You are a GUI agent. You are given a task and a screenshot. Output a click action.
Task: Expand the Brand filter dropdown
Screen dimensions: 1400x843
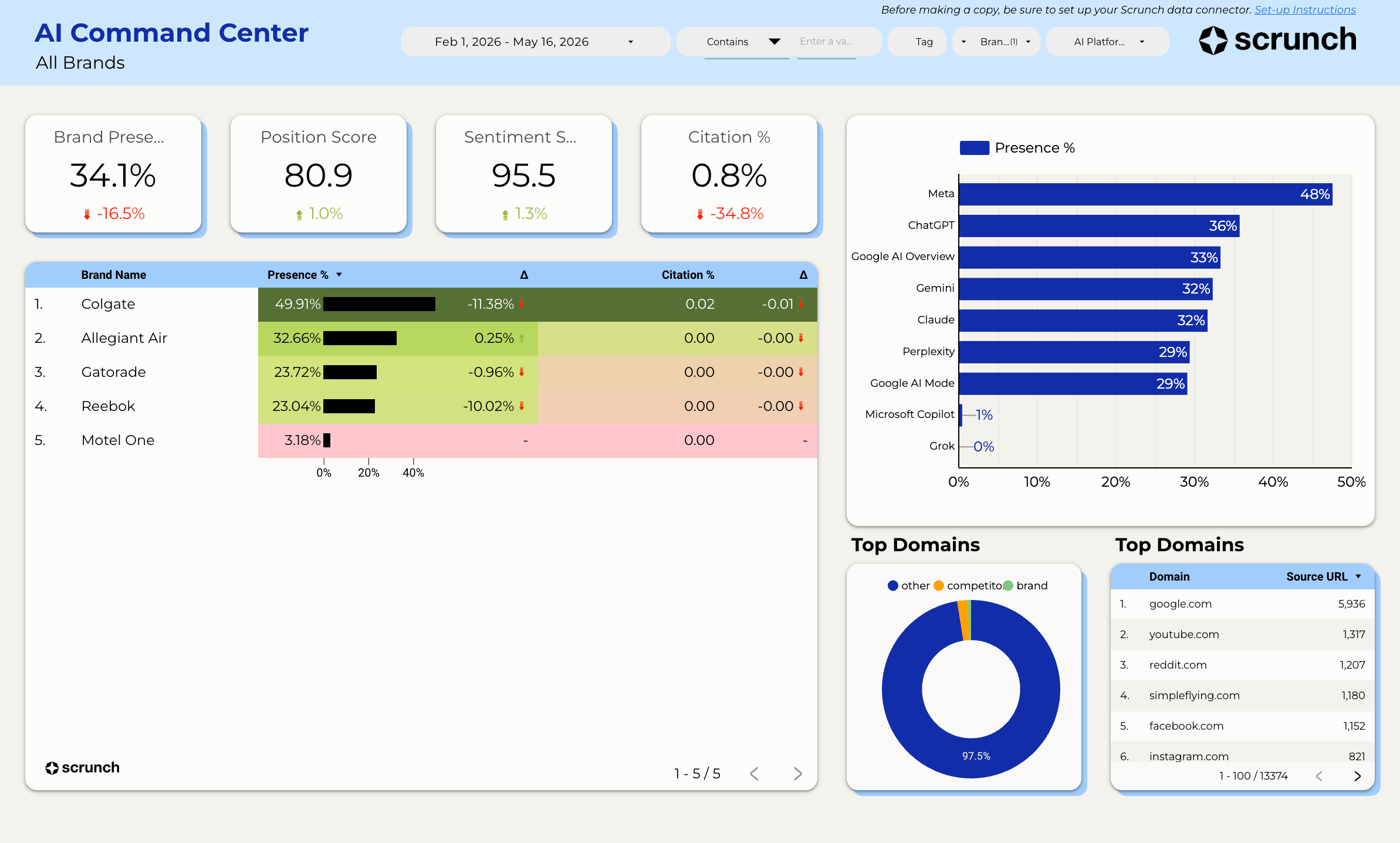coord(996,42)
